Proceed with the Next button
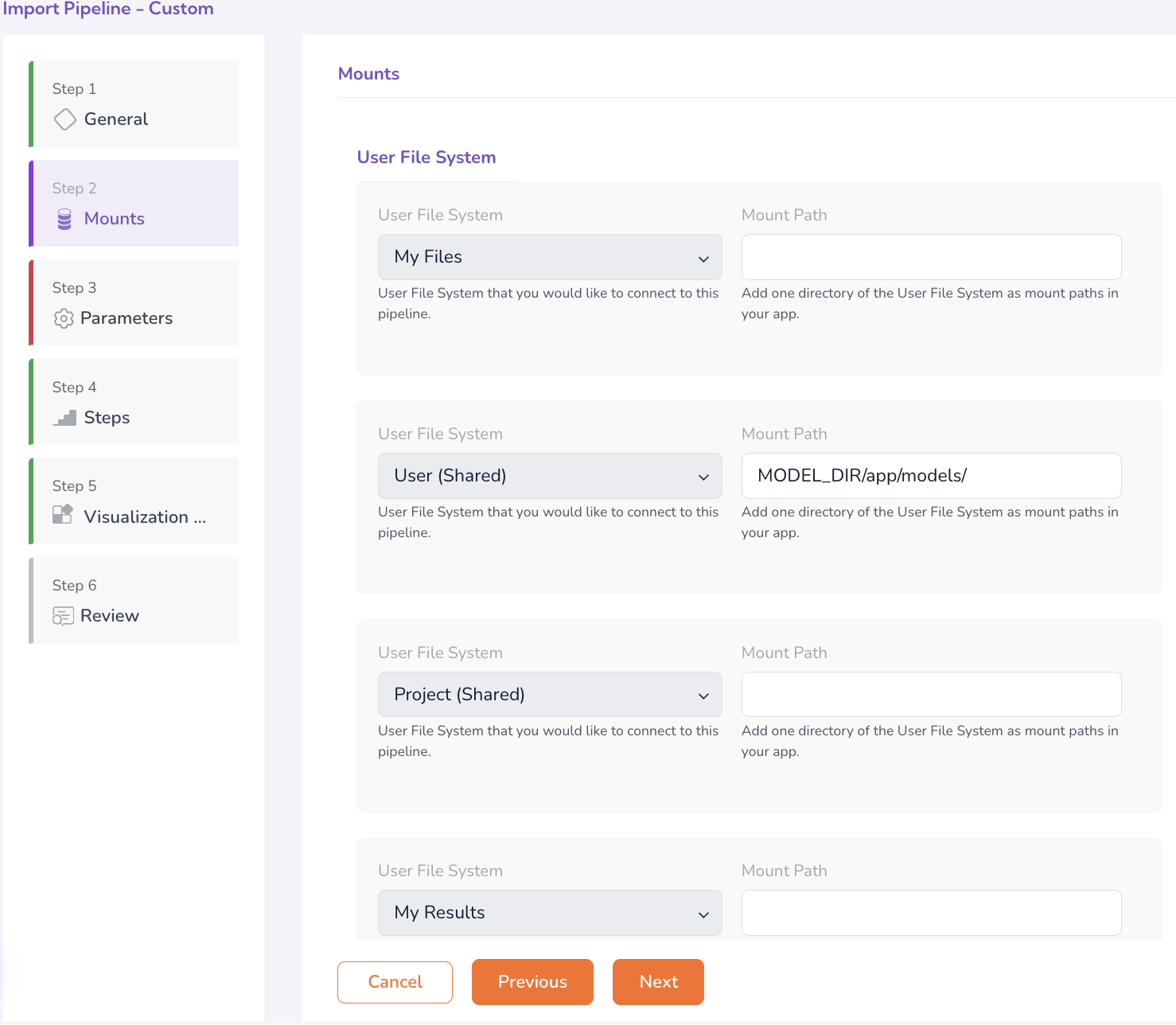Image resolution: width=1176 pixels, height=1025 pixels. pyautogui.click(x=658, y=982)
